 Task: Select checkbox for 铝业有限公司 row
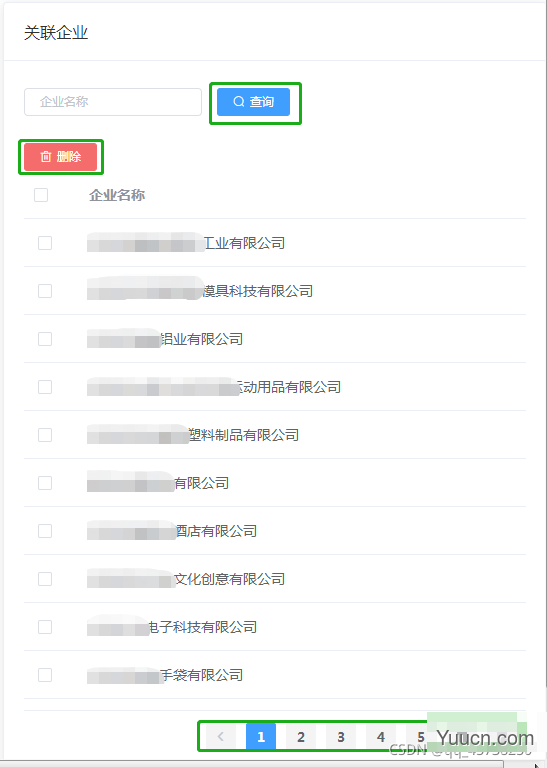(45, 339)
